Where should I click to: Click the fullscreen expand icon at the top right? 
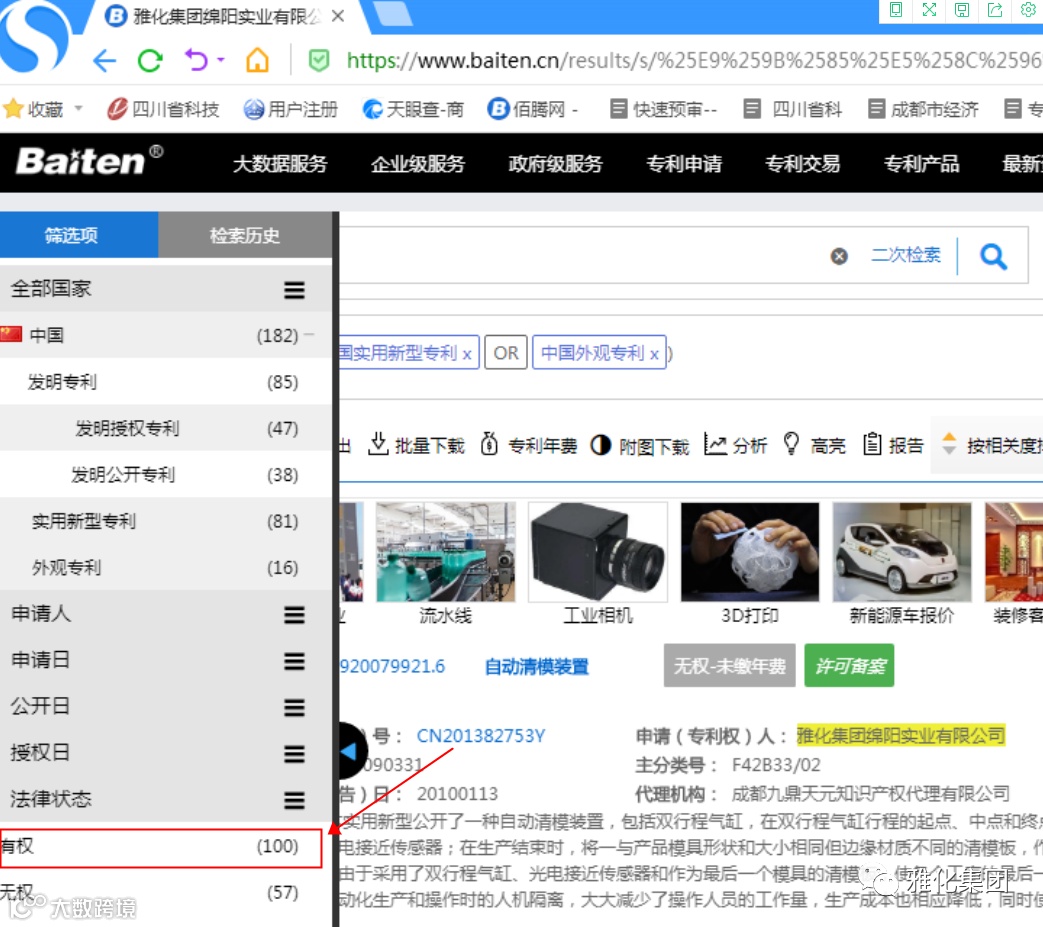929,9
